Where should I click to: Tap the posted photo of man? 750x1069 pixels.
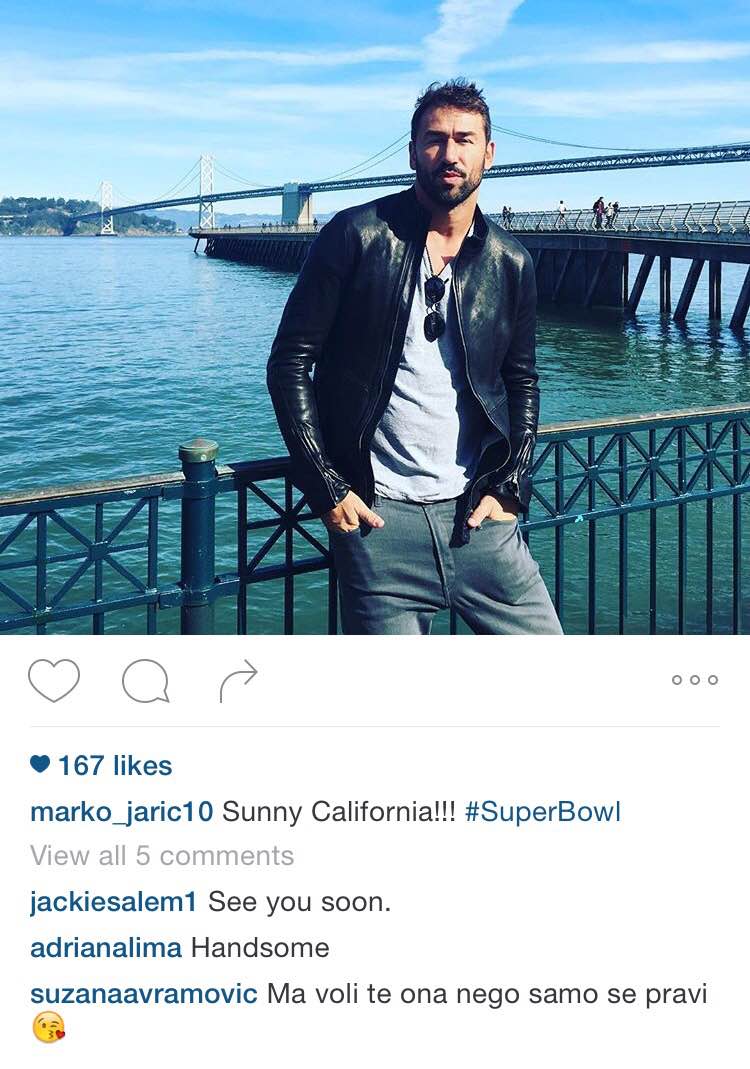click(x=375, y=317)
